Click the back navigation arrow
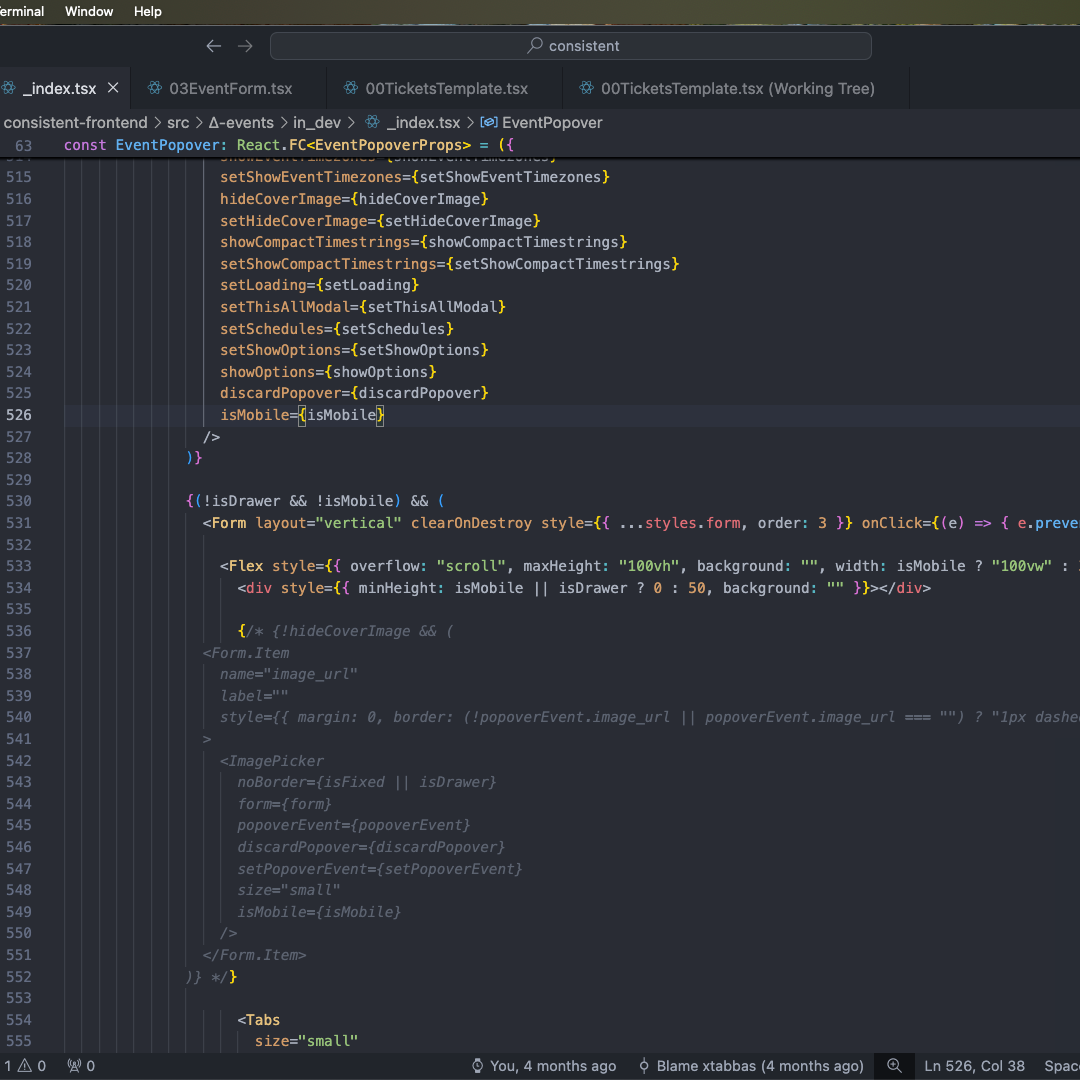This screenshot has width=1080, height=1080. (213, 46)
